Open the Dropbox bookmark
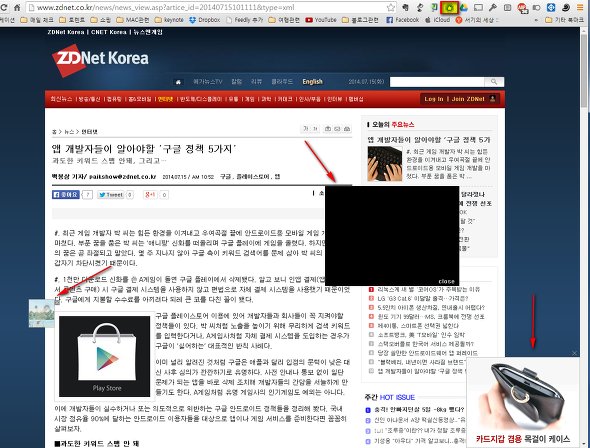Viewport: 590px width, 448px height. coord(204,20)
